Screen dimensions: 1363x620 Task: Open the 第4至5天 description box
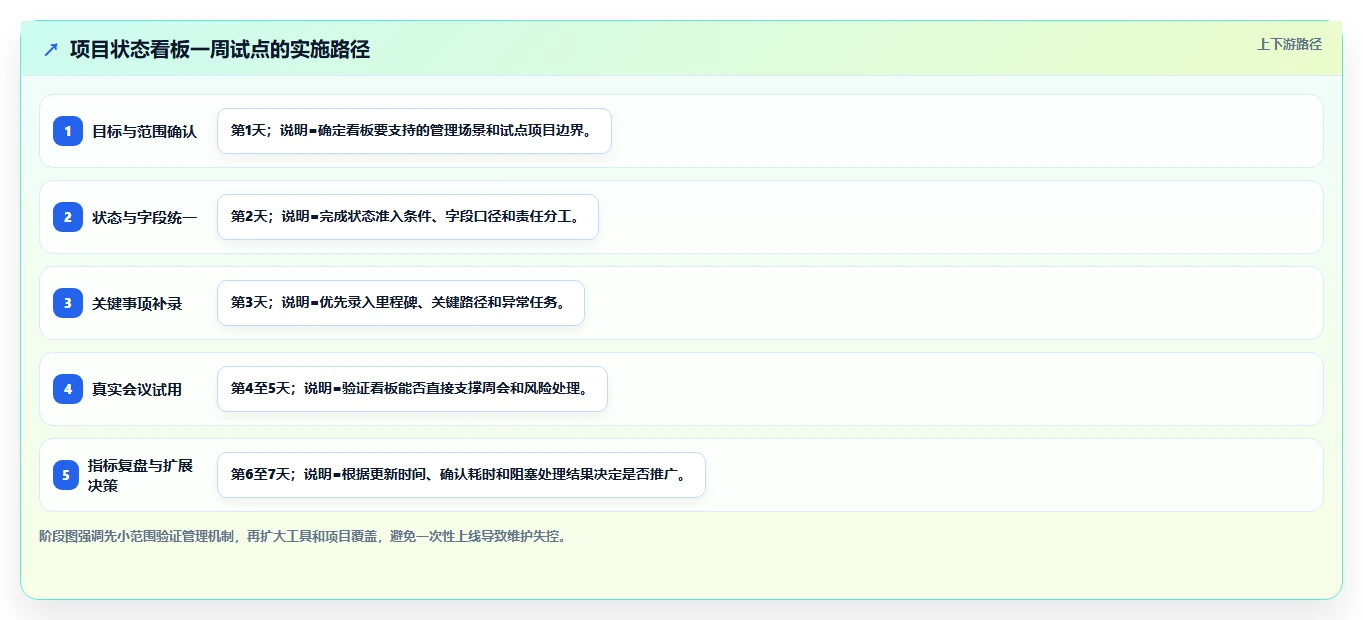(412, 389)
